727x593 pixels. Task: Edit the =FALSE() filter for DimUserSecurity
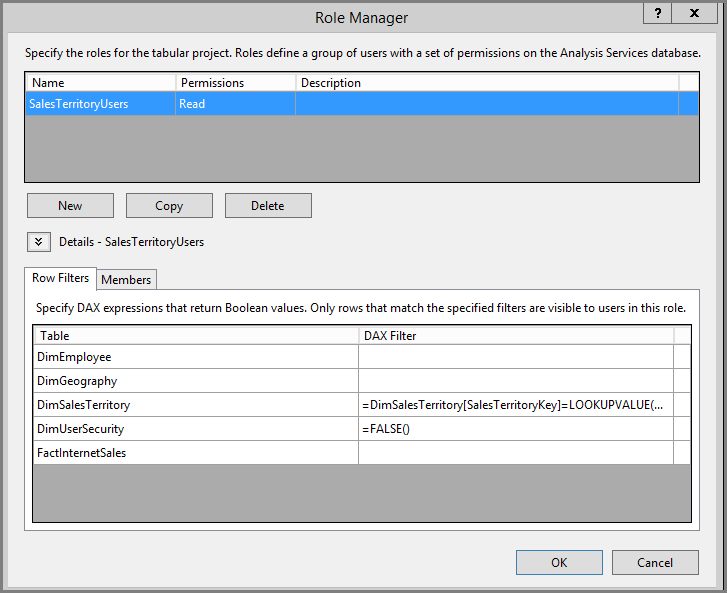[516, 429]
